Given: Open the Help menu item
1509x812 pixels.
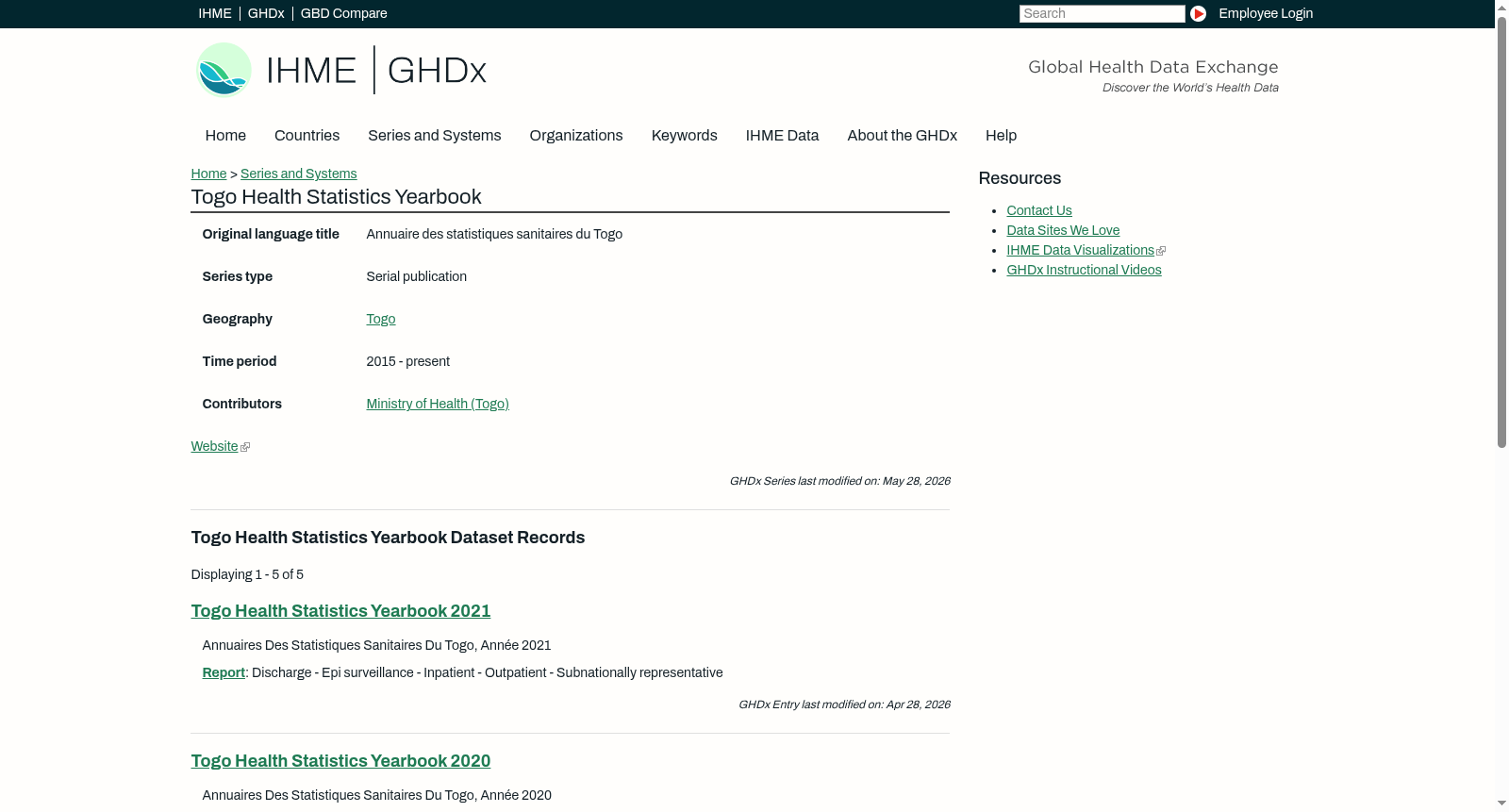Looking at the screenshot, I should [1001, 136].
